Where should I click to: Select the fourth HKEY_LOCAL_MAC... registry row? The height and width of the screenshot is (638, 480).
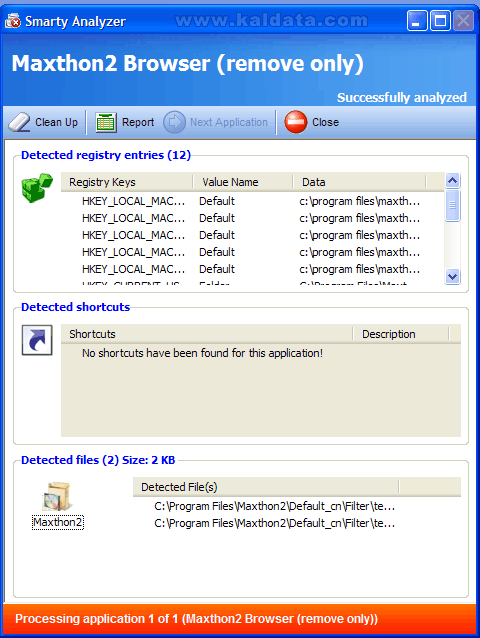(x=252, y=252)
